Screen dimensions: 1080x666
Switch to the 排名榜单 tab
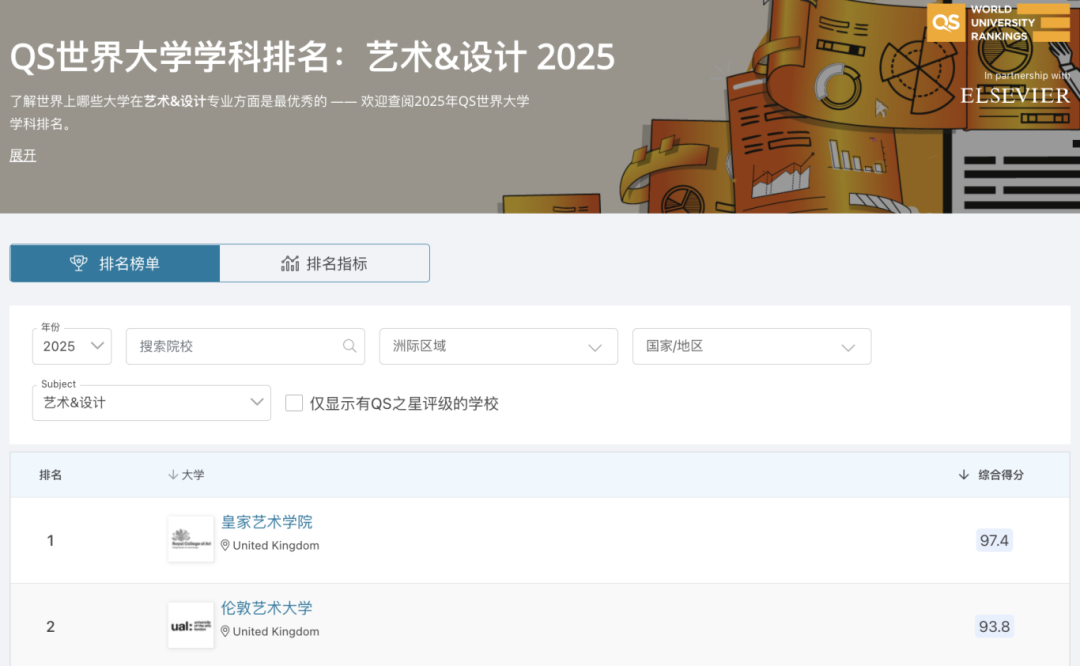[115, 263]
